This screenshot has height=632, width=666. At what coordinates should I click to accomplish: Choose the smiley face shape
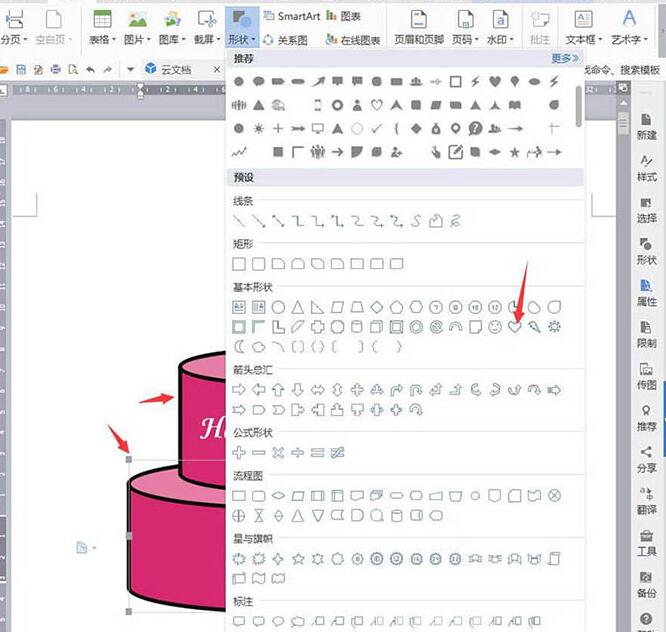(x=495, y=327)
